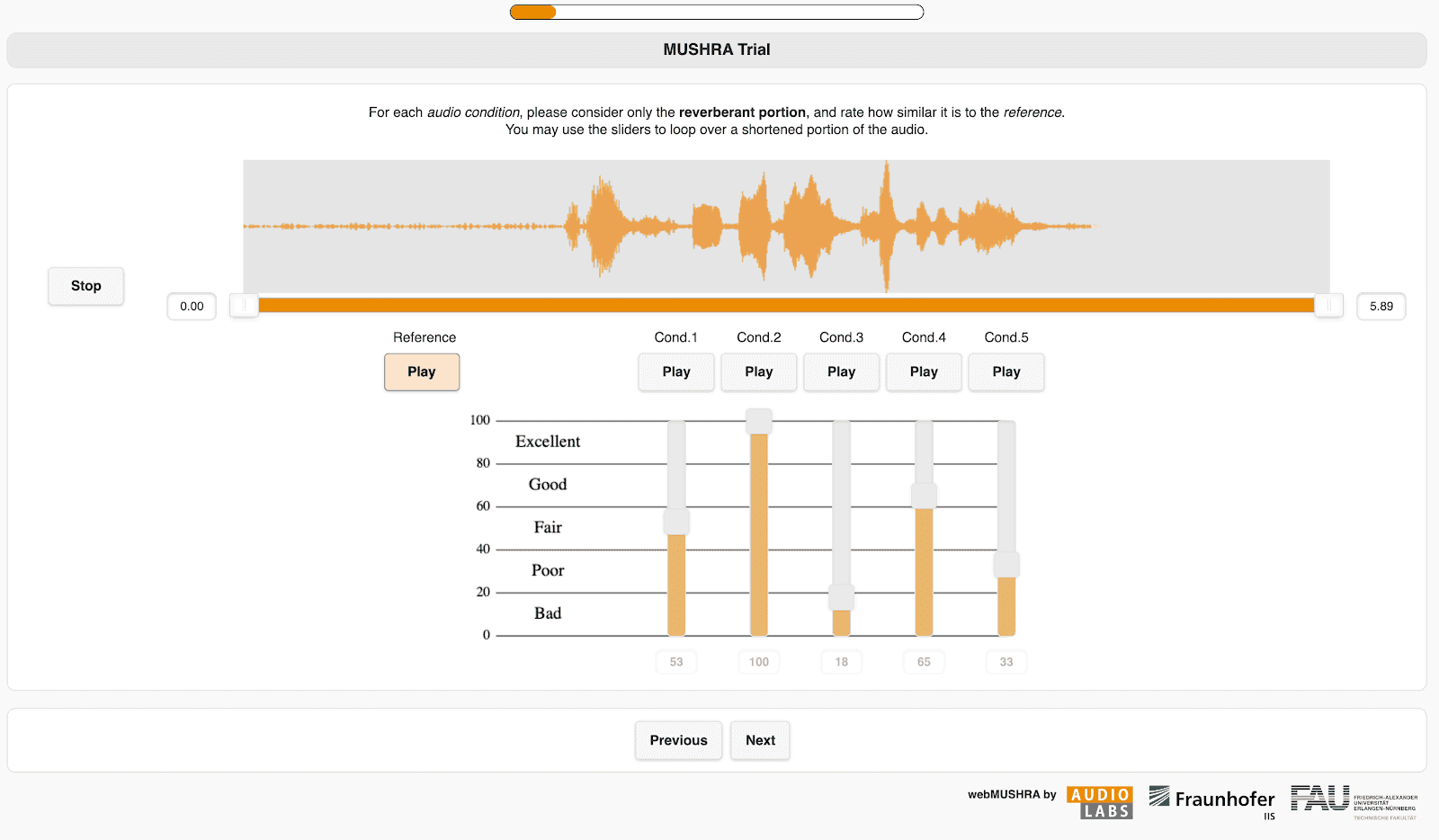Image resolution: width=1439 pixels, height=840 pixels.
Task: Click the Cond.3 rating slider handle
Action: (x=842, y=597)
